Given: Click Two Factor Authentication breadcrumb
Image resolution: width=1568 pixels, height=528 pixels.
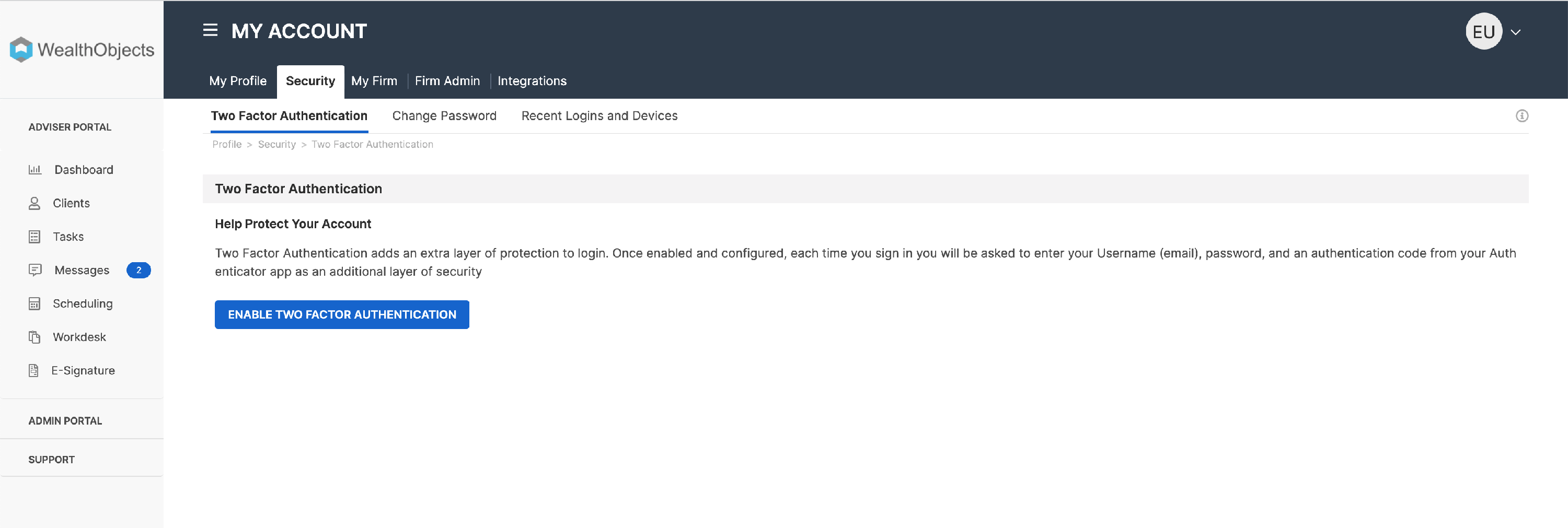Looking at the screenshot, I should click(x=373, y=144).
